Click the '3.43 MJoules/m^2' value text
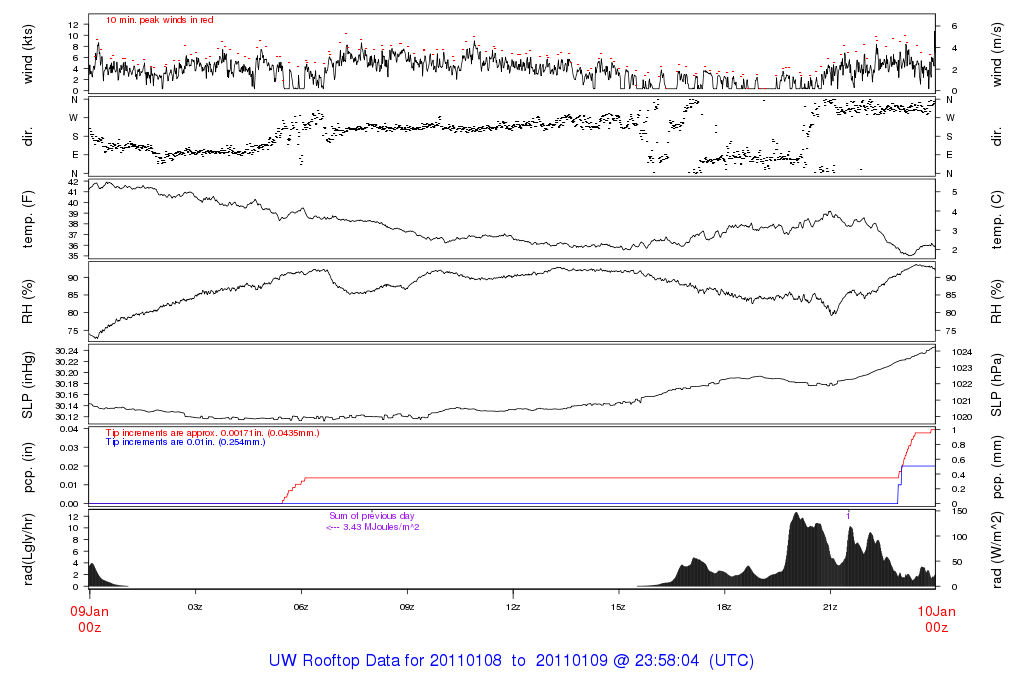The height and width of the screenshot is (700, 1024). [x=372, y=526]
